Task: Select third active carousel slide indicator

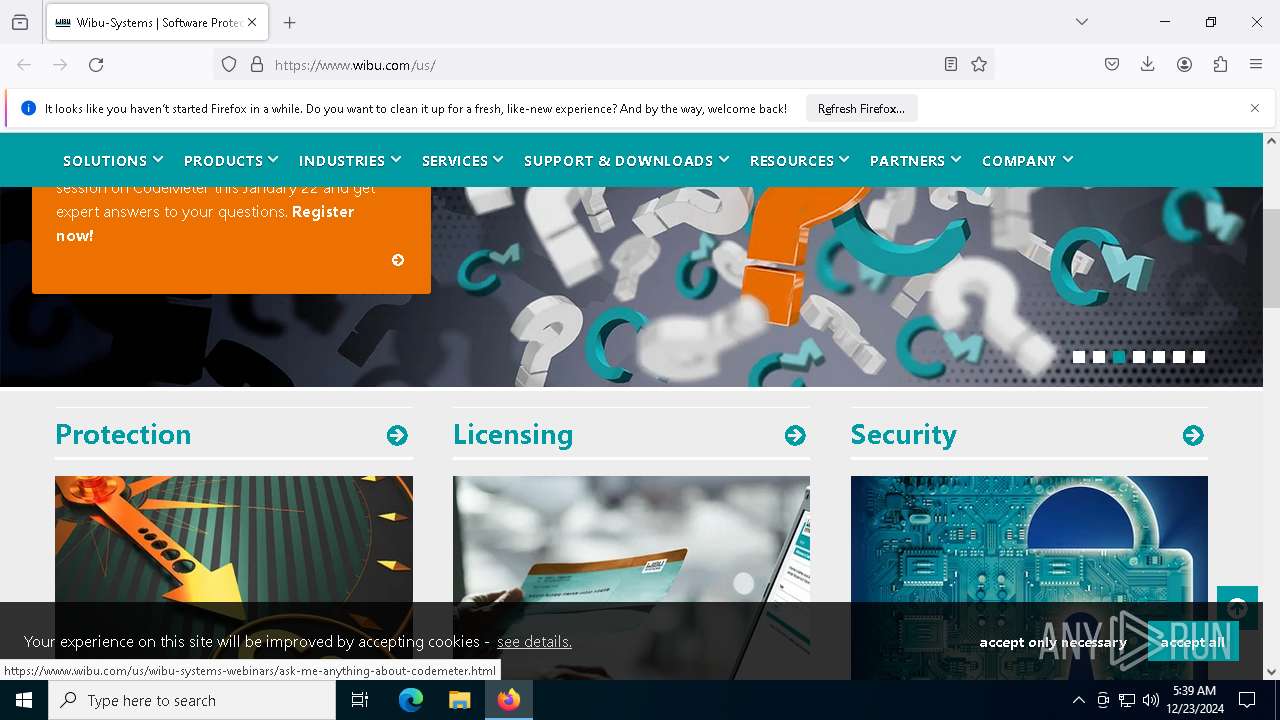Action: [1119, 357]
